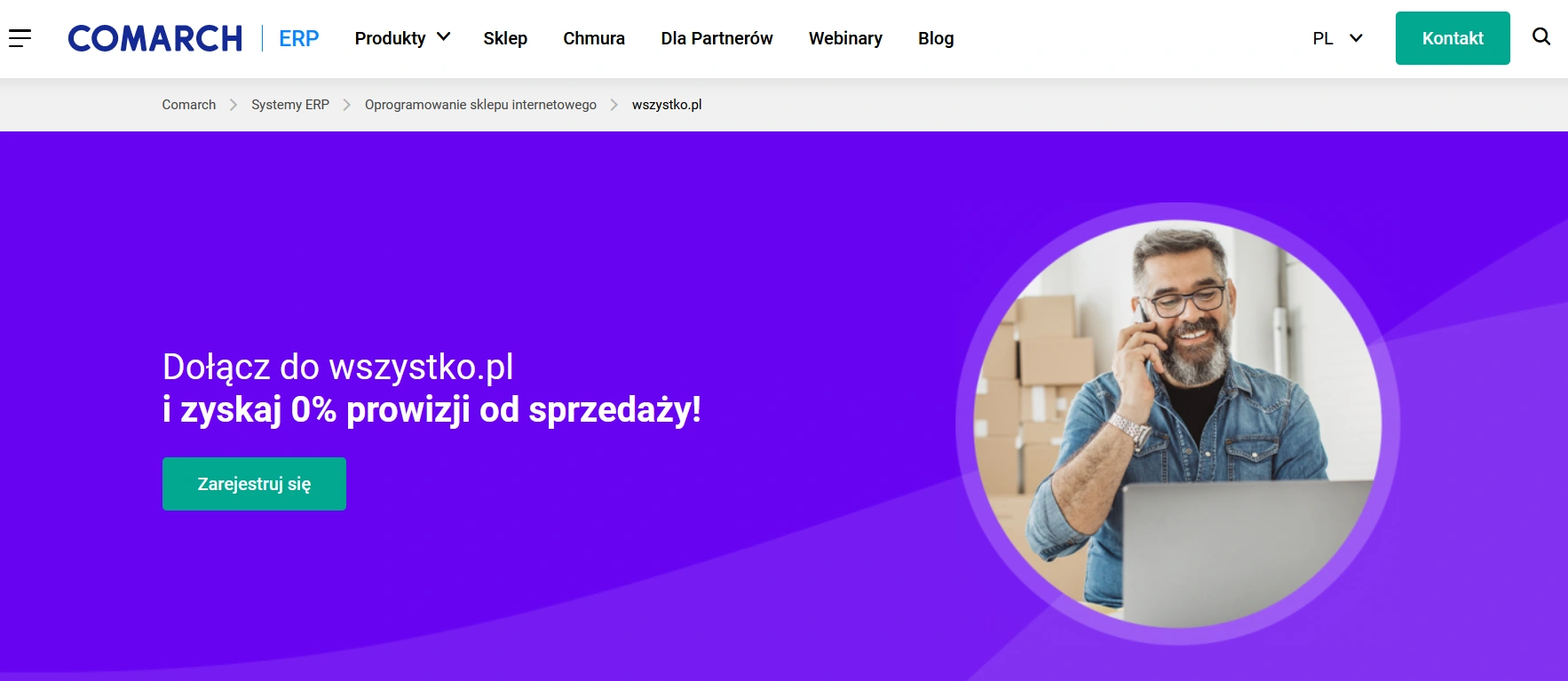The image size is (1568, 681).
Task: Click the ERP logo text
Action: [298, 38]
